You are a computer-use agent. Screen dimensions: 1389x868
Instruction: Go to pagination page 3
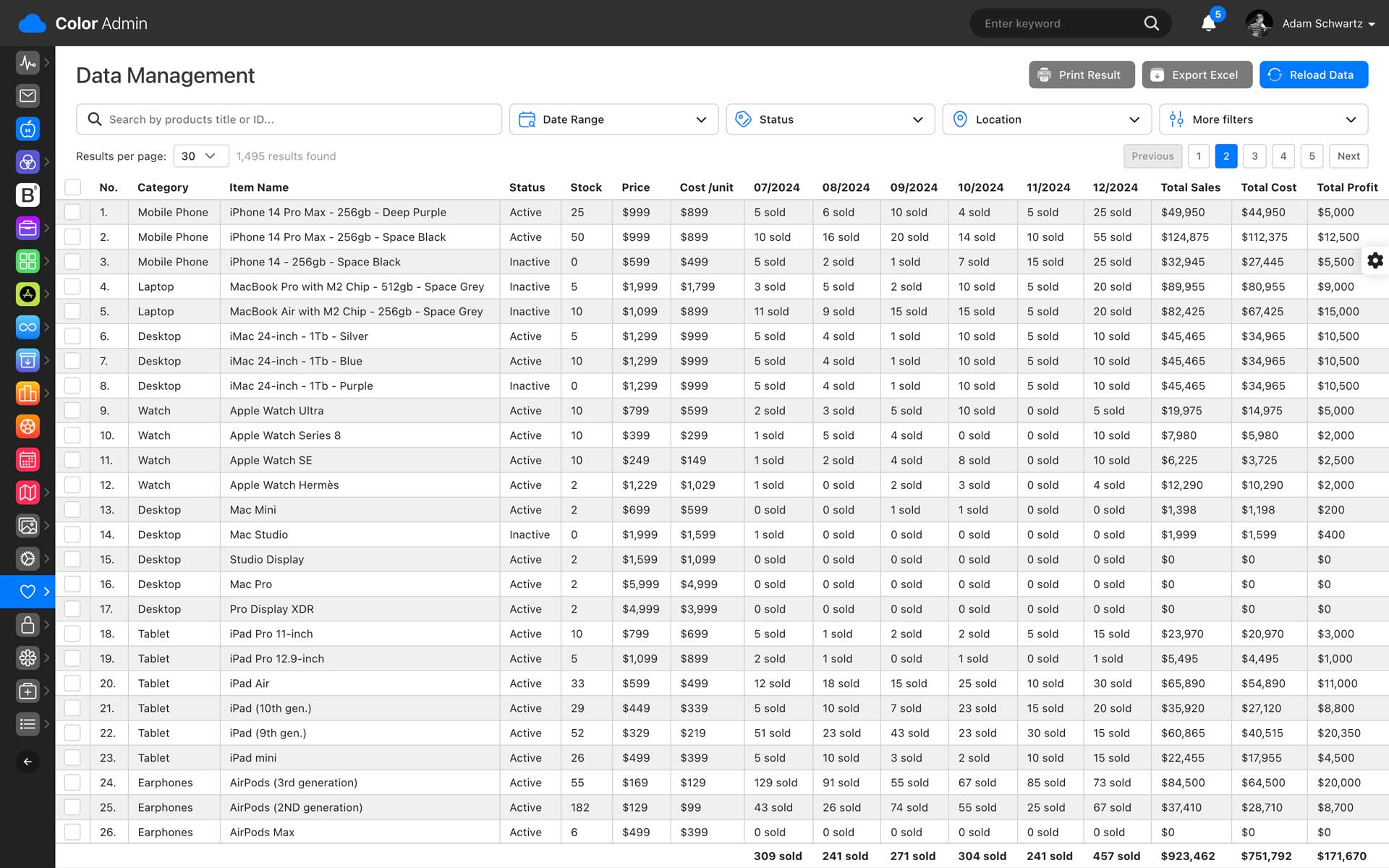point(1254,156)
